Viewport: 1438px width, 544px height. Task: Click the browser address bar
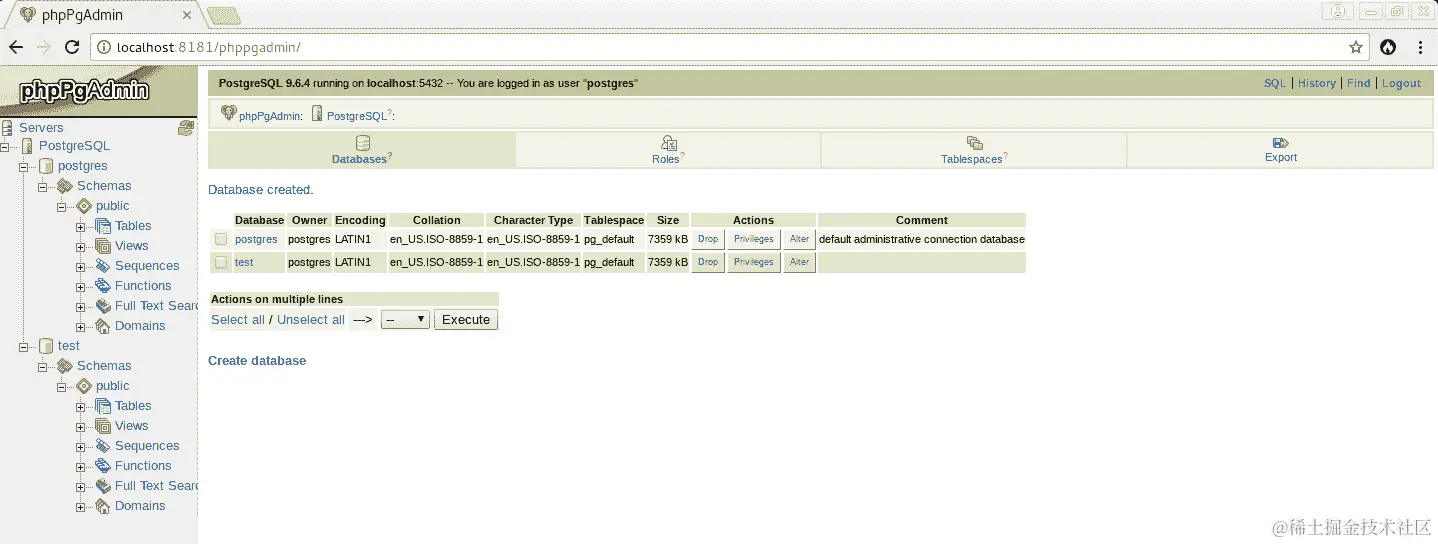tap(728, 47)
